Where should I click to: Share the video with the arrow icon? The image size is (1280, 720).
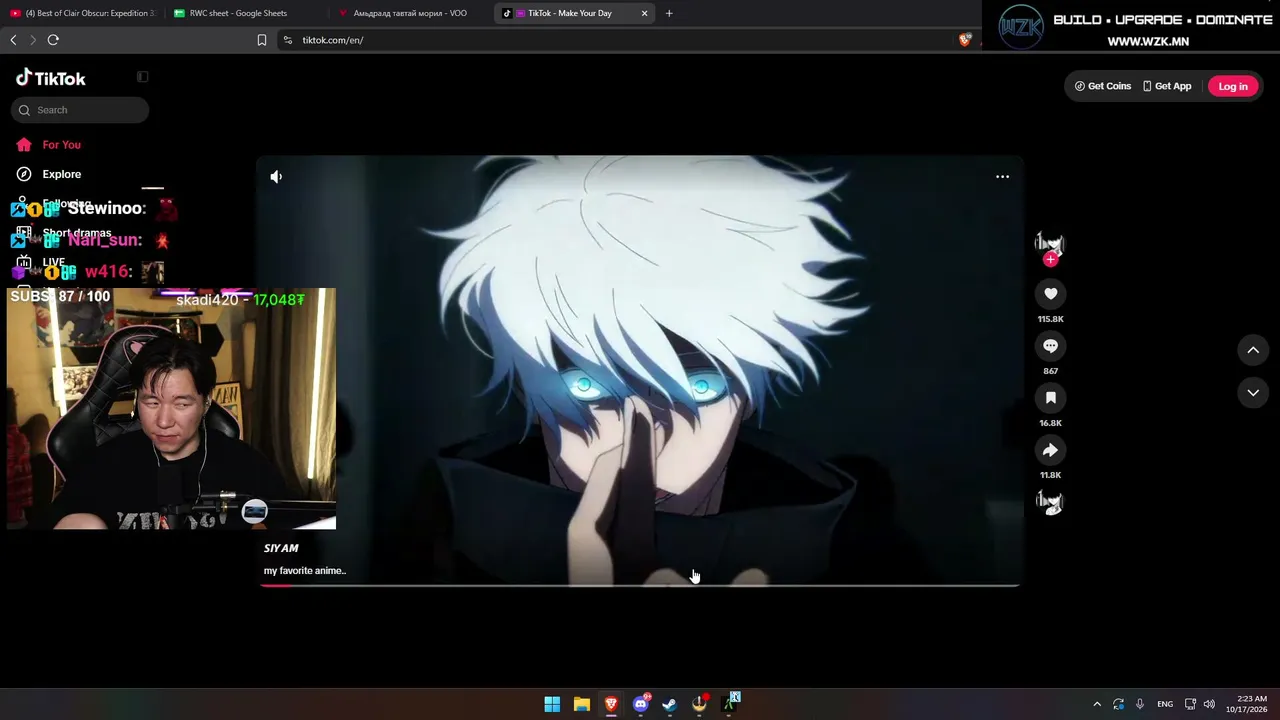point(1050,450)
